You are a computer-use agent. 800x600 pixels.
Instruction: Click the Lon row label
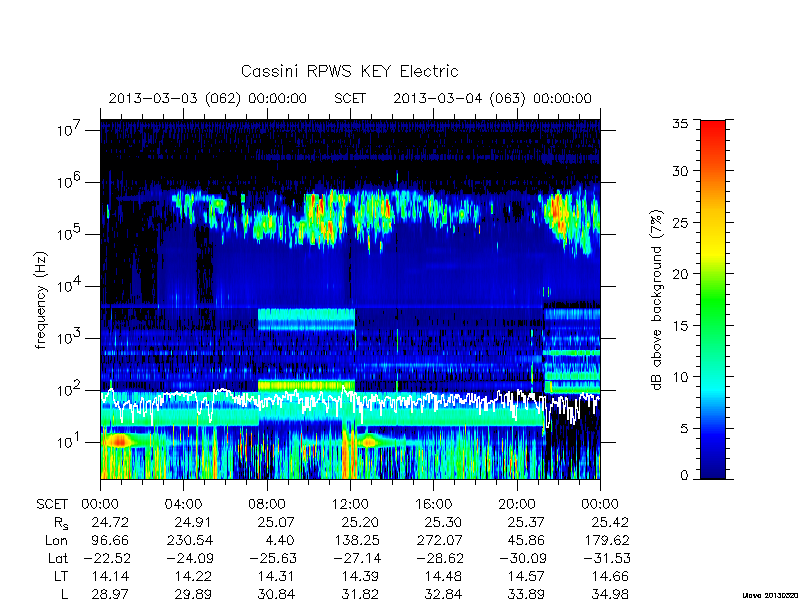pyautogui.click(x=56, y=540)
